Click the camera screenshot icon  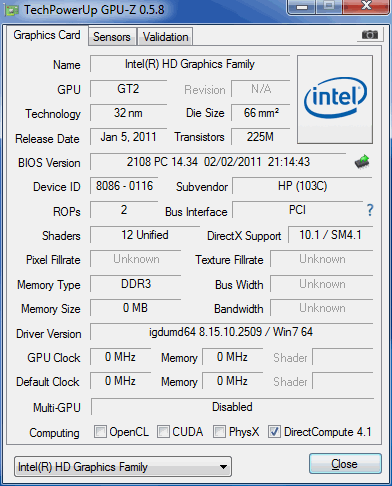pyautogui.click(x=369, y=34)
